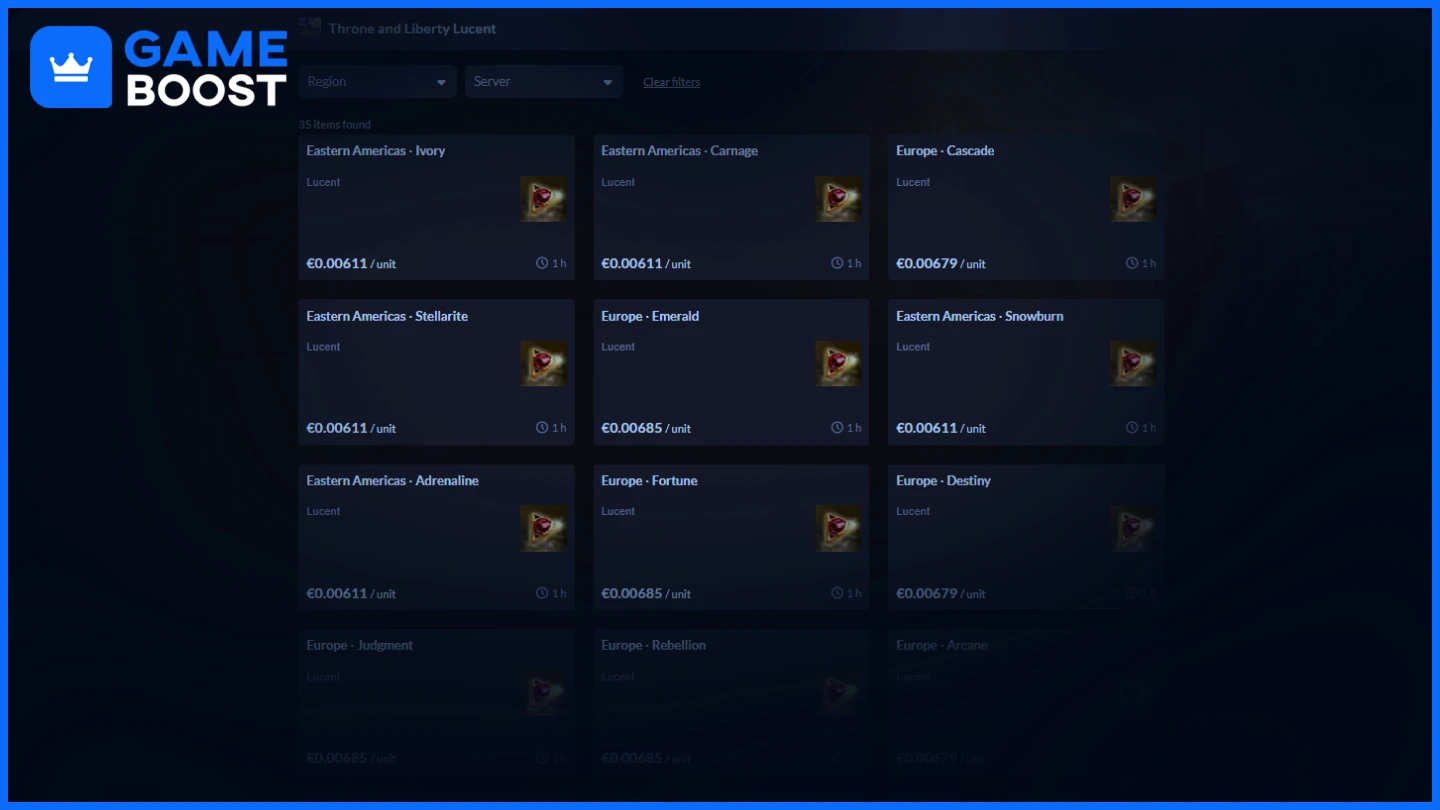Click the €0.00611 price on the Adrenaline card
The height and width of the screenshot is (810, 1440).
click(337, 593)
